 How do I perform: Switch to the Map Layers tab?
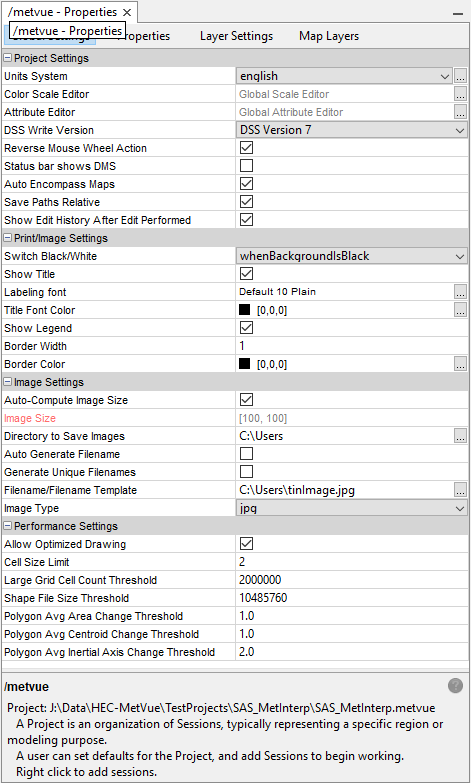[329, 36]
